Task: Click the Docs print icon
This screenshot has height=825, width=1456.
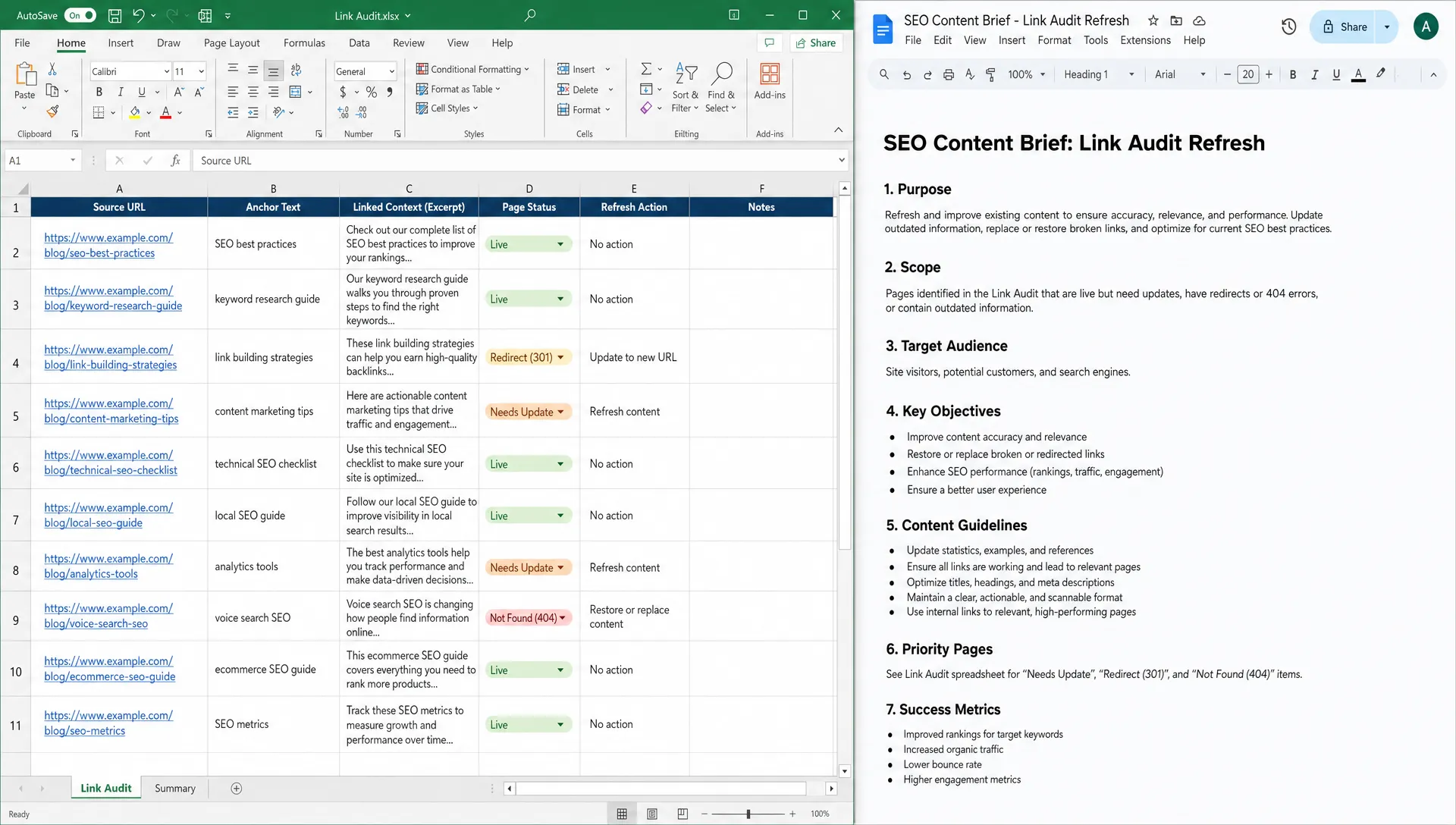Action: (x=949, y=74)
